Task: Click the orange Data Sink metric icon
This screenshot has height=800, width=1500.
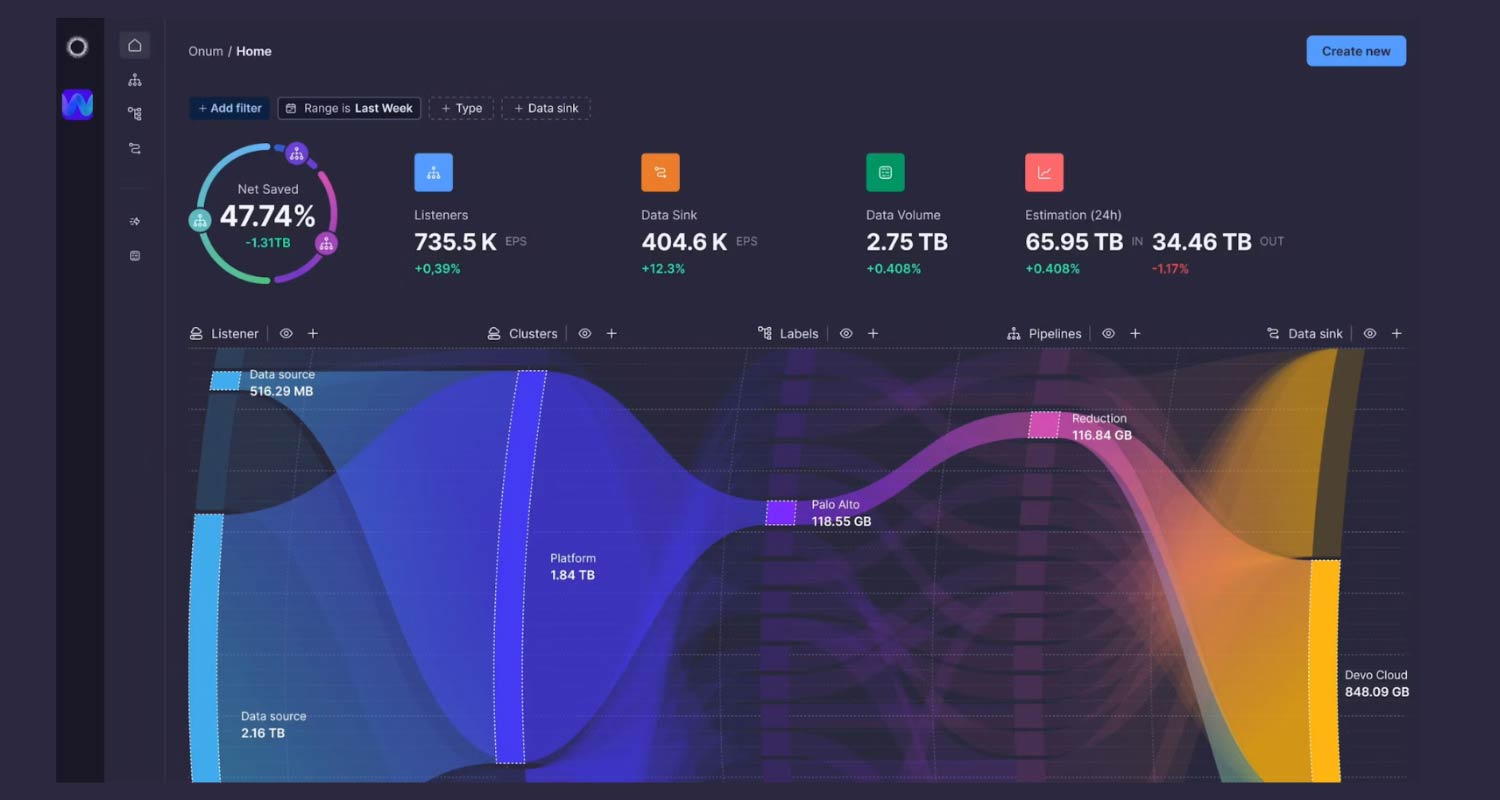Action: (660, 172)
